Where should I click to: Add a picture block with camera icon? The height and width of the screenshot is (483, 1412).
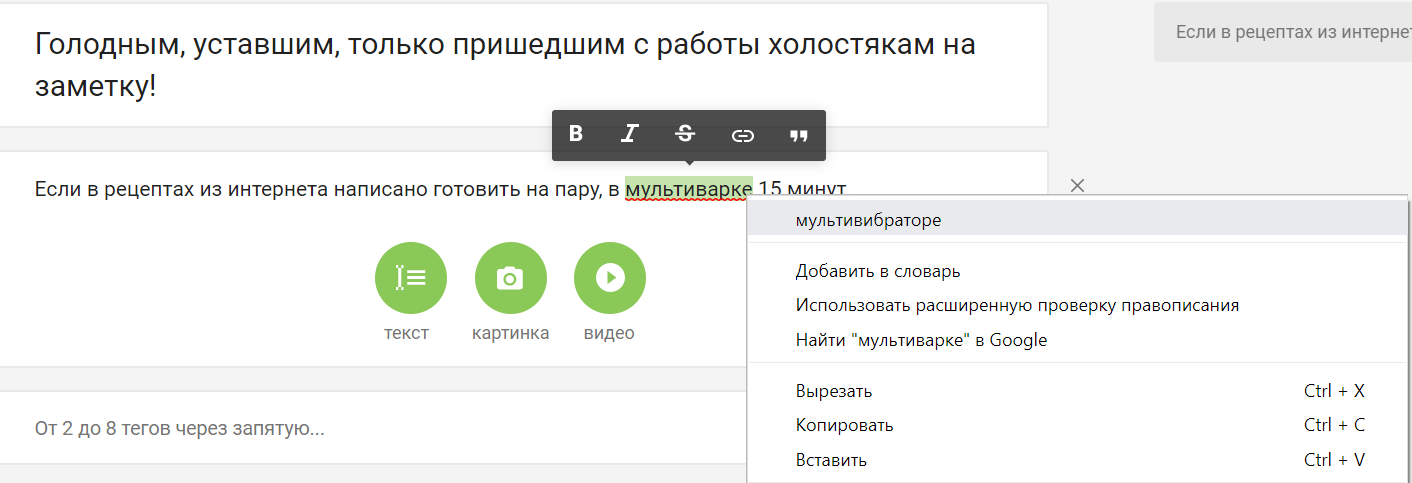(x=510, y=278)
